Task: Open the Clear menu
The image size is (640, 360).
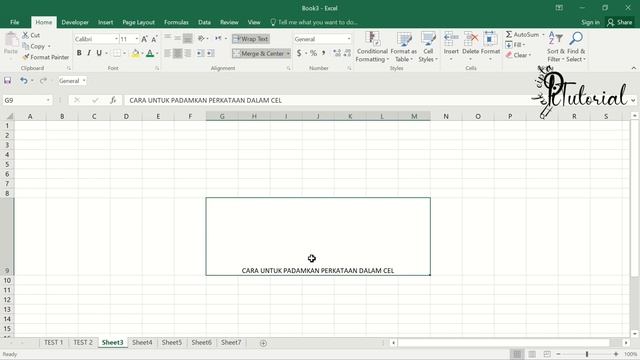Action: 518,55
